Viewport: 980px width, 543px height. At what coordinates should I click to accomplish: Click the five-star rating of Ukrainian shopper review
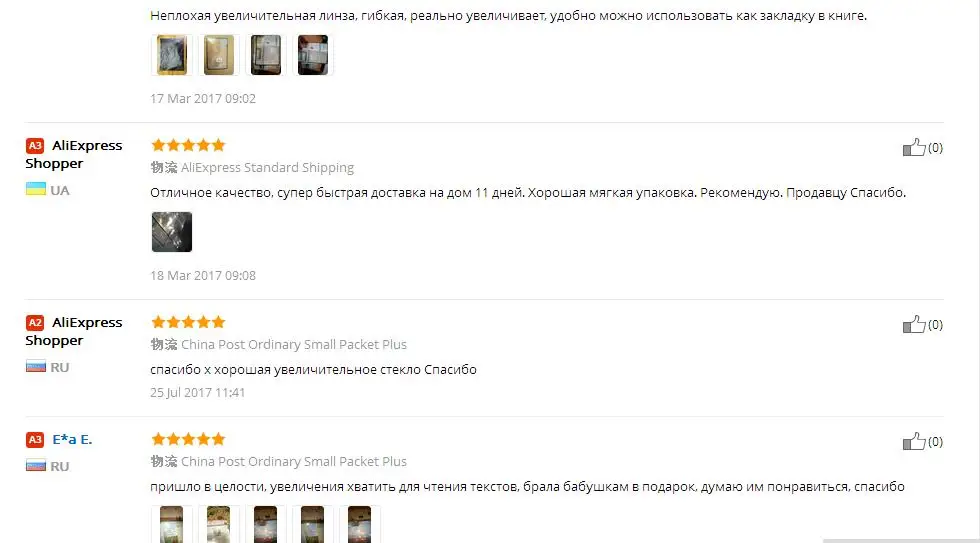[x=188, y=145]
